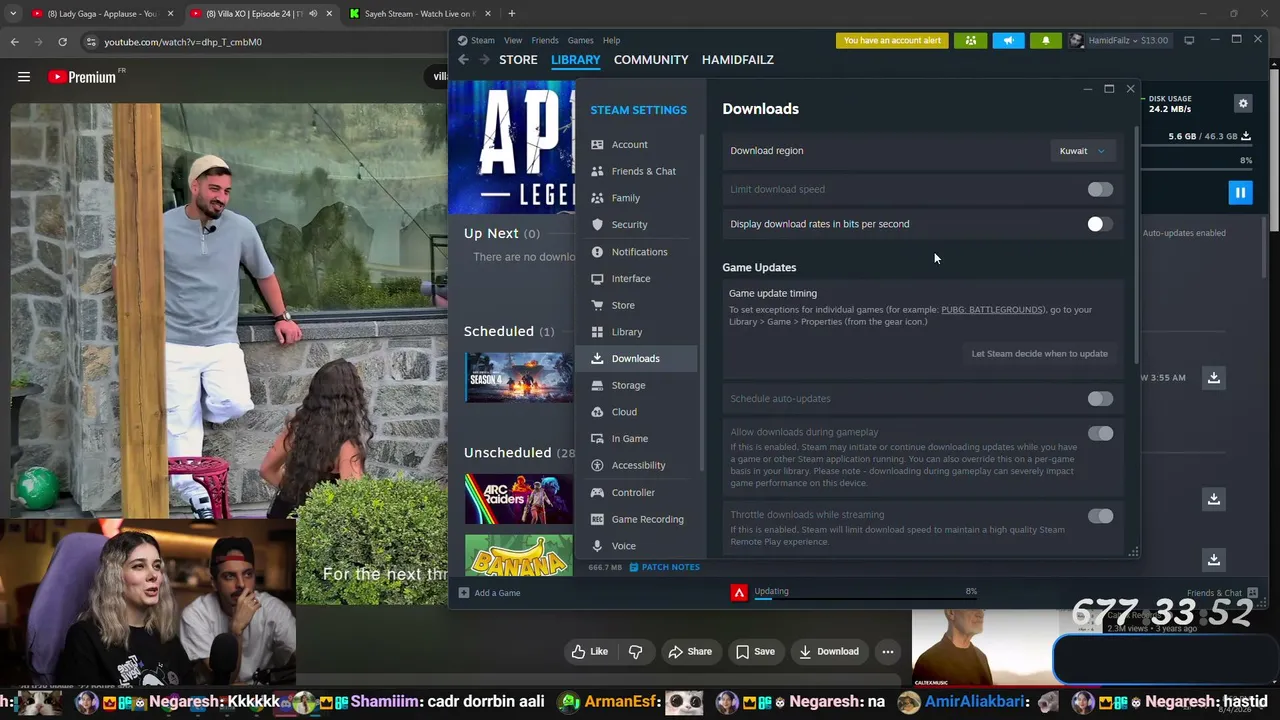Pause the current Steam download
Screen dimensions: 1280x720
click(x=1240, y=193)
